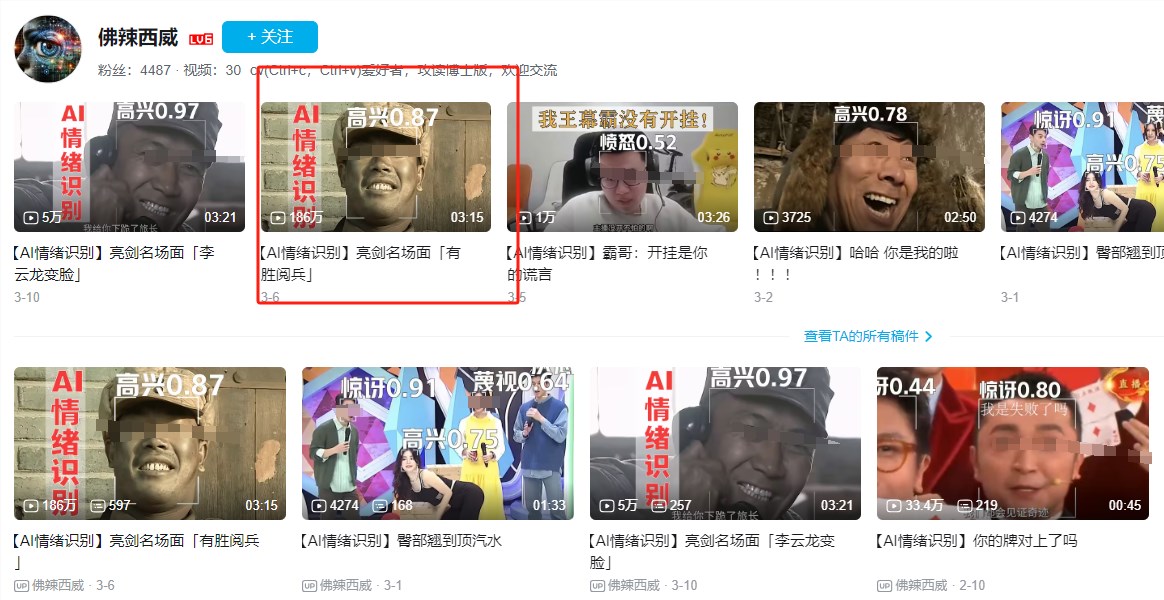The height and width of the screenshot is (600, 1164).
Task: Open 惊讶0.80 thumbnail with 00:45 duration
Action: (x=1013, y=443)
